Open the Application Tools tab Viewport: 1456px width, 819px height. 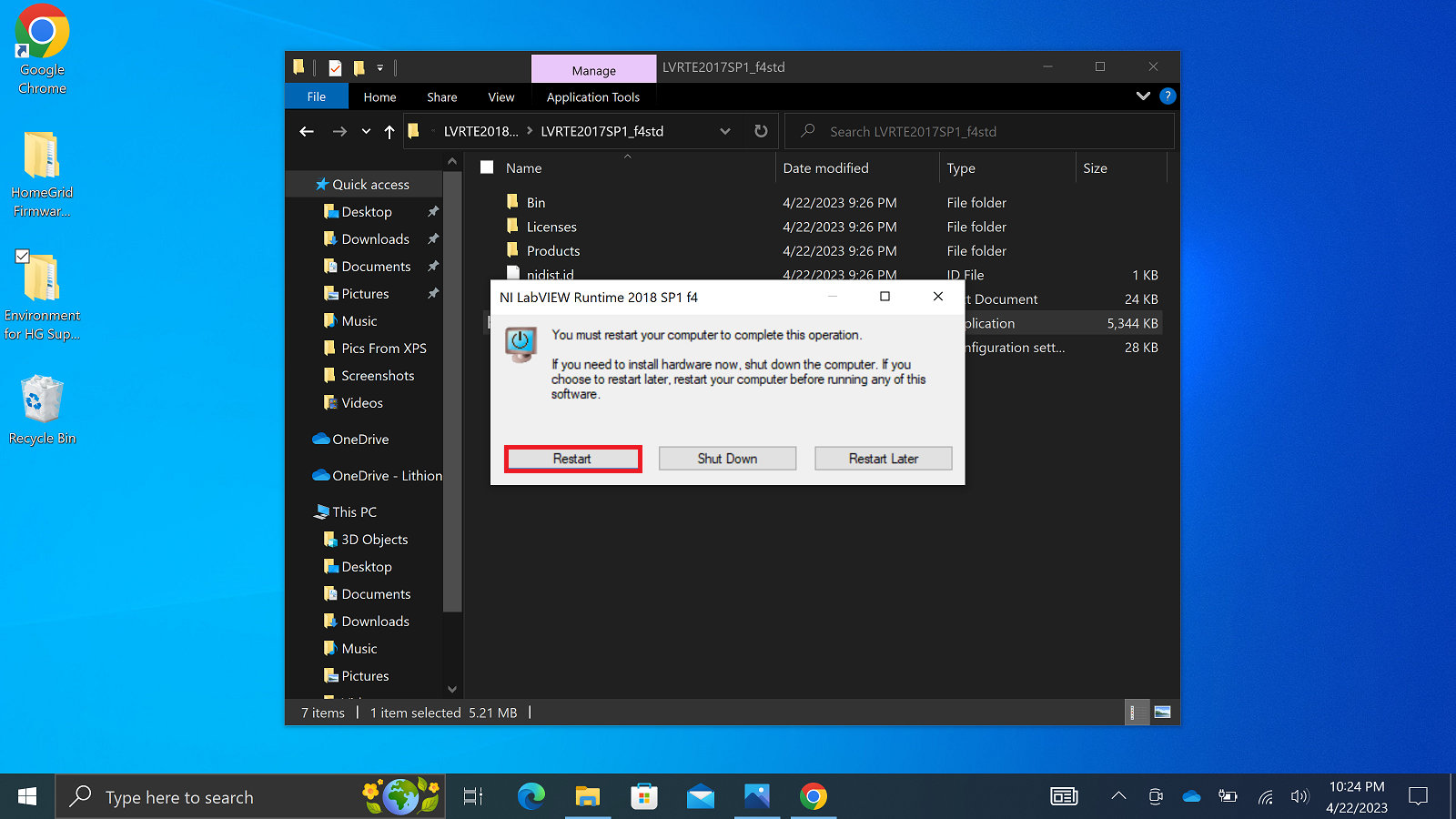pyautogui.click(x=592, y=96)
